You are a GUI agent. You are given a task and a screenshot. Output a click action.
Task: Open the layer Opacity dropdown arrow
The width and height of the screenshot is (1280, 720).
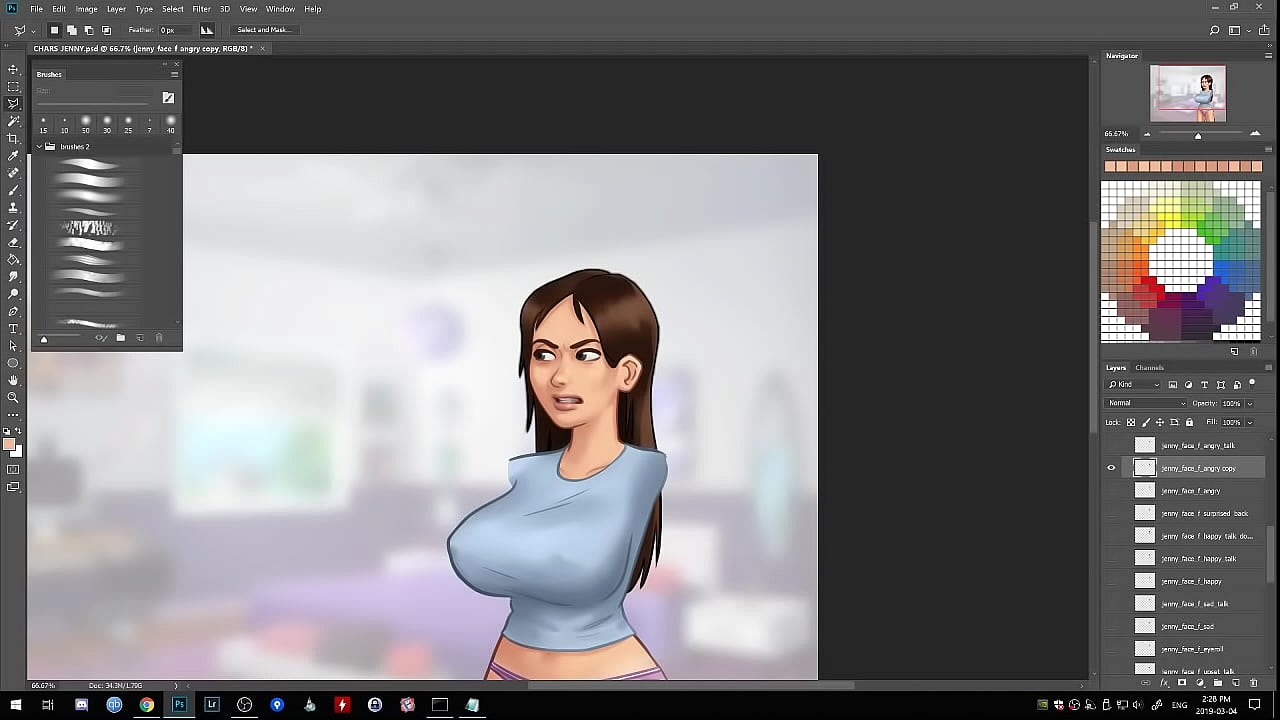point(1249,404)
